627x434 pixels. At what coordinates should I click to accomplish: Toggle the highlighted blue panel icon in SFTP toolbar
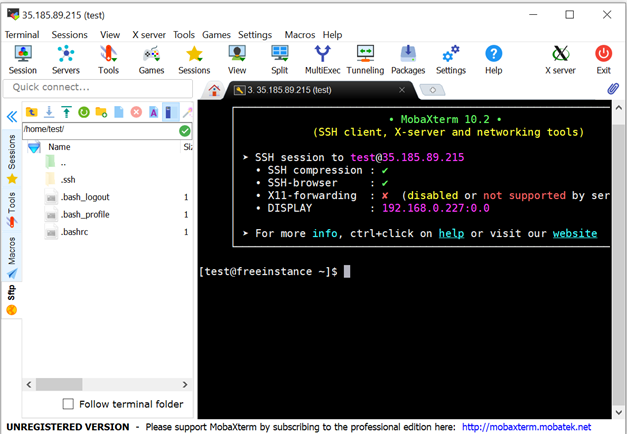click(169, 112)
